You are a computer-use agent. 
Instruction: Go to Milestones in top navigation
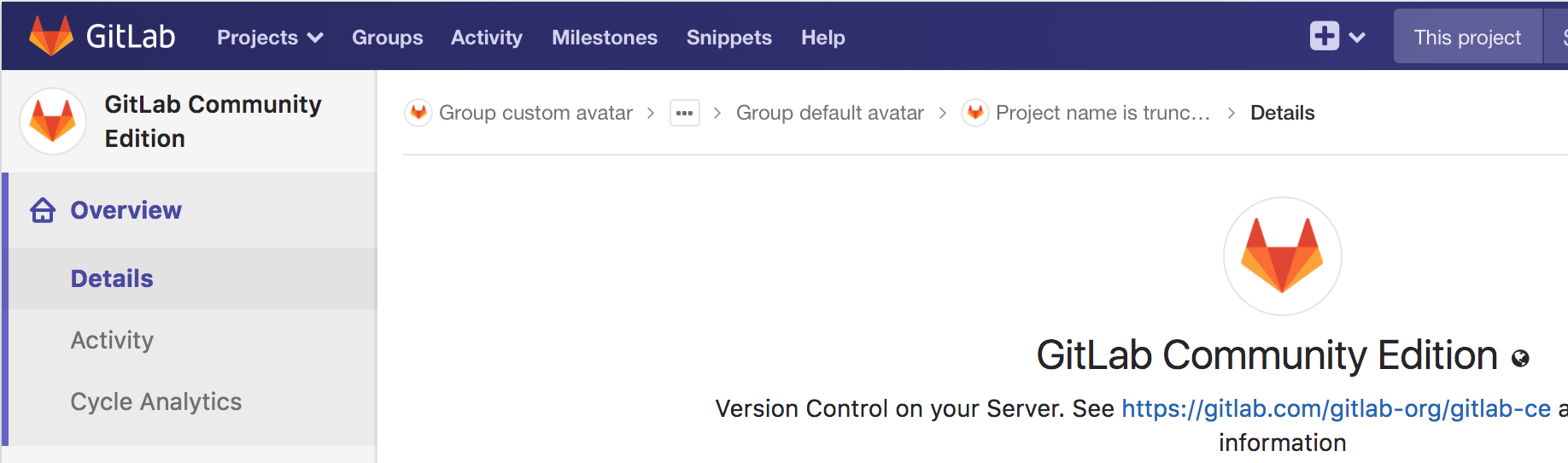point(604,38)
